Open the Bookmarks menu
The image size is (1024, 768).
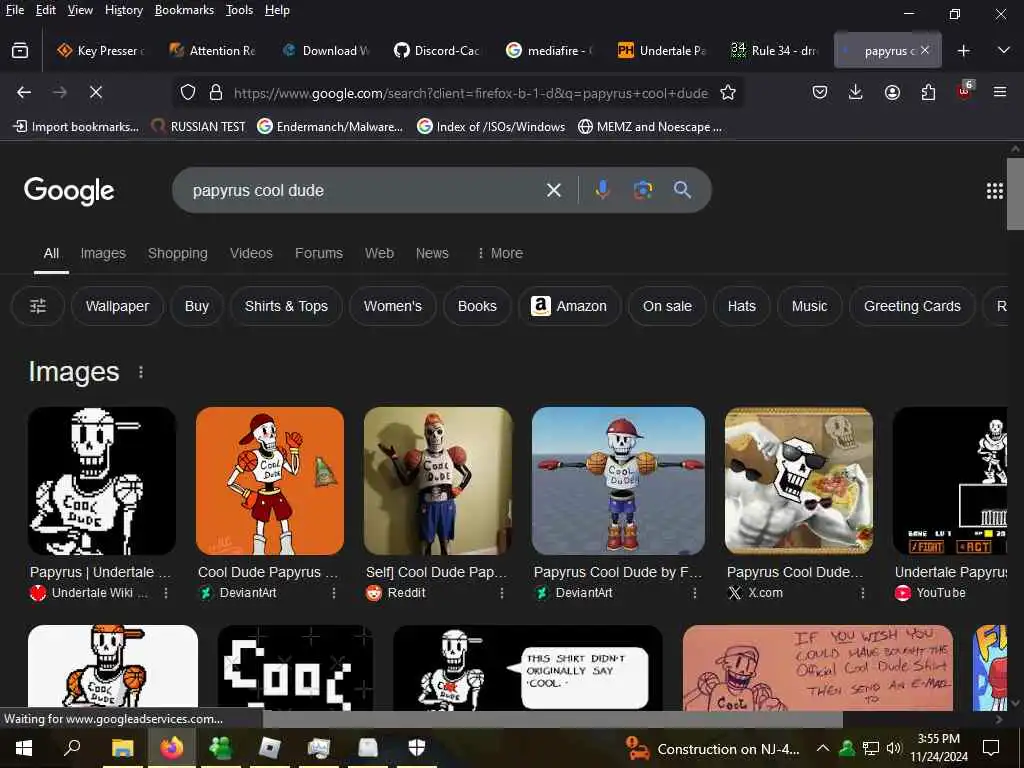184,10
